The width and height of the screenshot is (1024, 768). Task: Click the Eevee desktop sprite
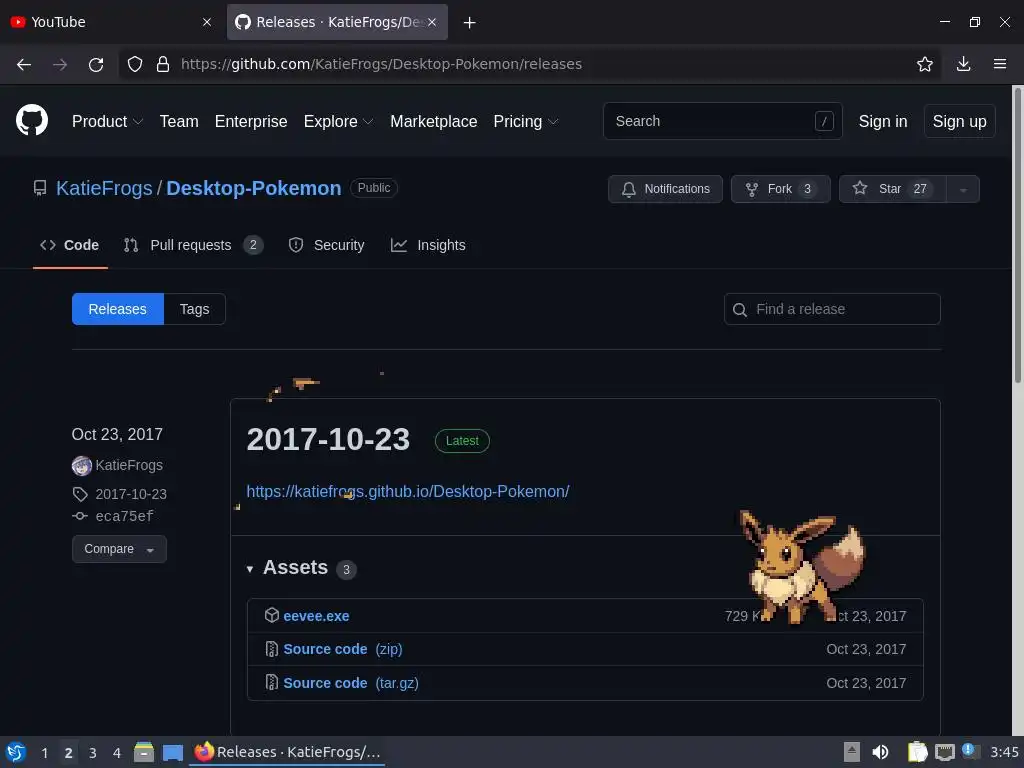[x=802, y=566]
